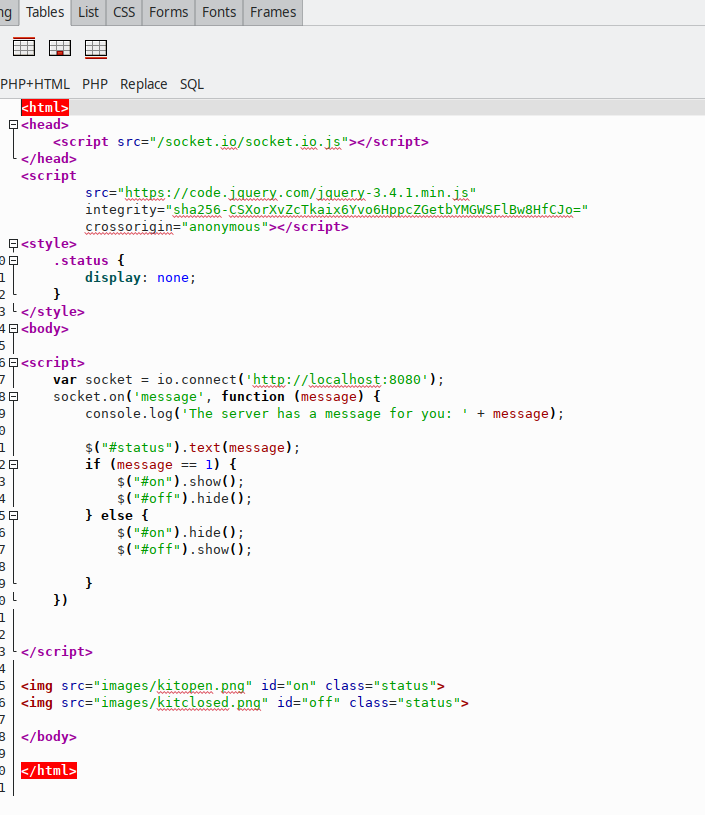
Task: Click the highlighted closing </html> tag
Action: [49, 770]
